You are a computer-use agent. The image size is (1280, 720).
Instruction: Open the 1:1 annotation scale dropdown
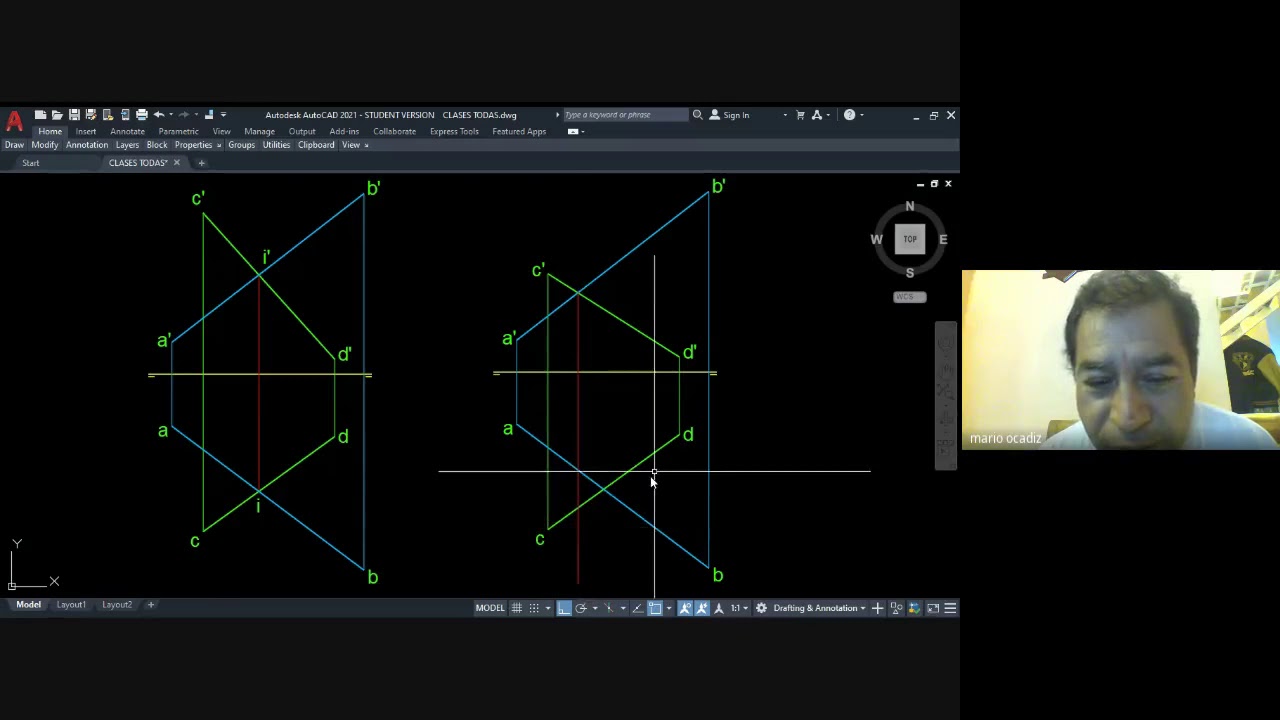tap(738, 608)
